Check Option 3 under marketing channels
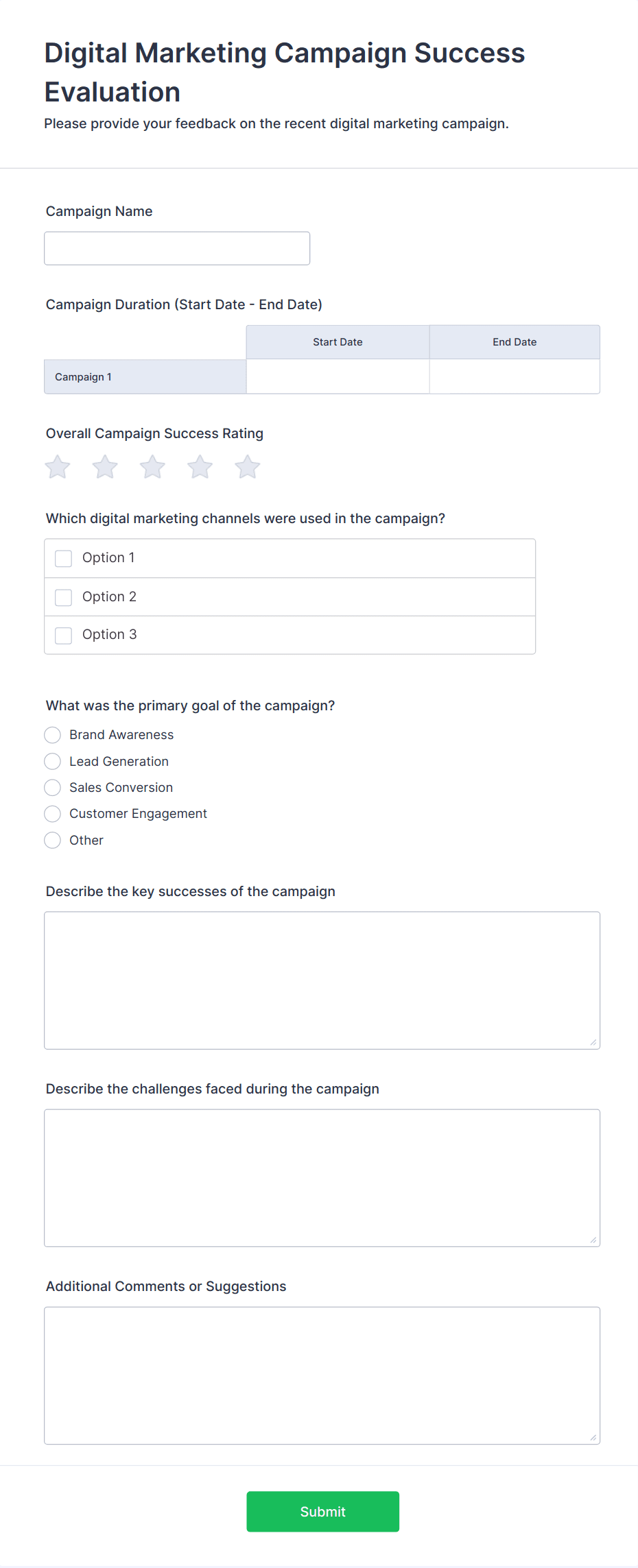638x1568 pixels. tap(63, 635)
